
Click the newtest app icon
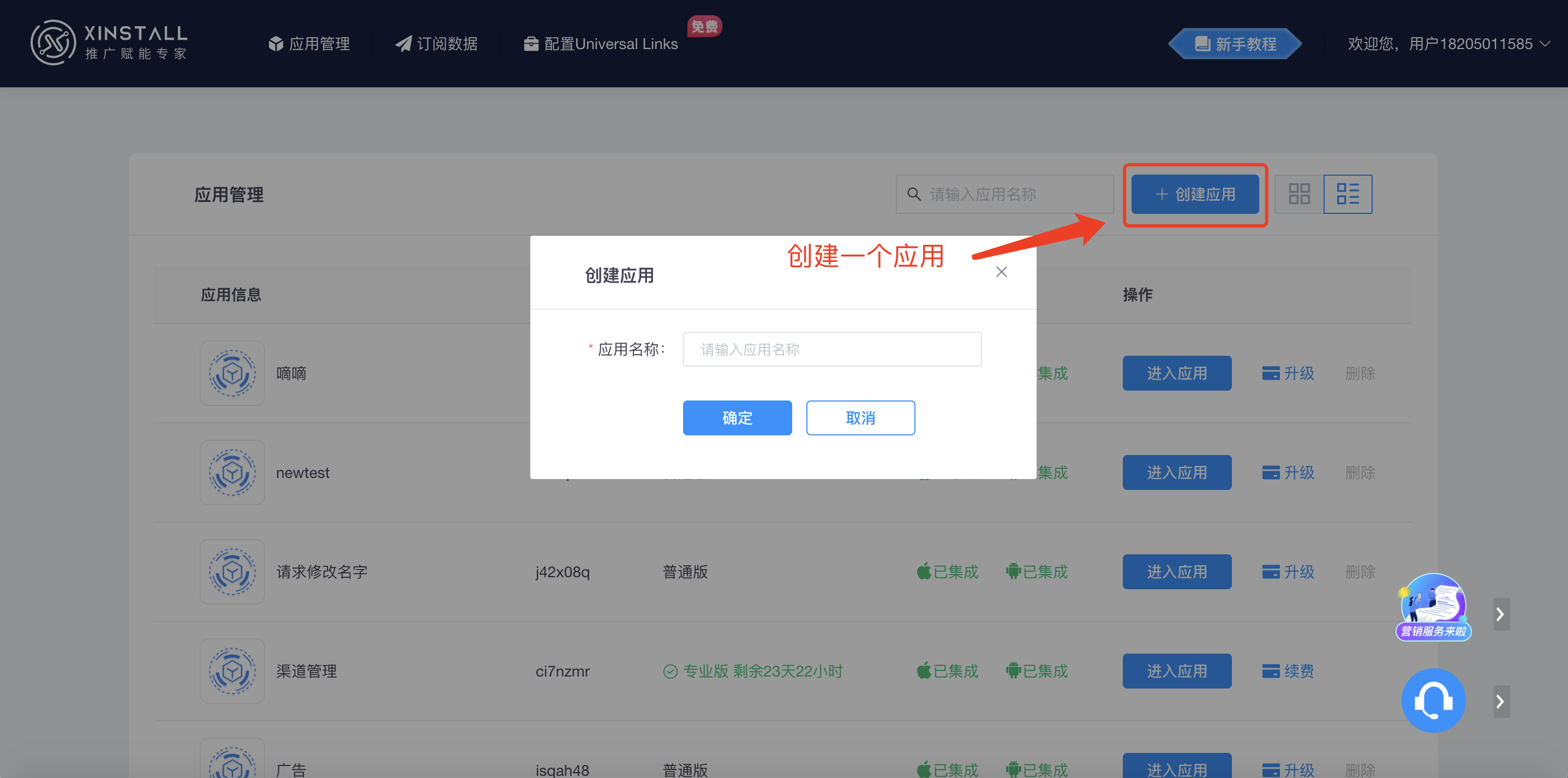pyautogui.click(x=232, y=472)
